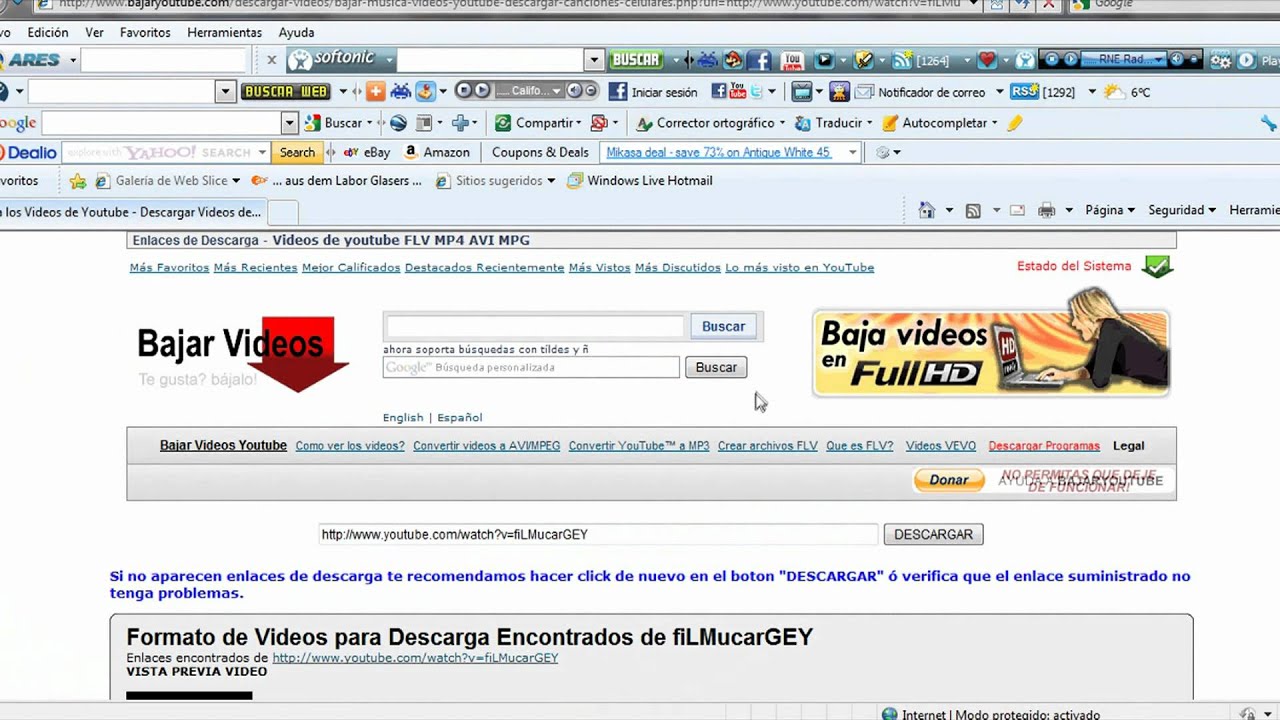Image resolution: width=1280 pixels, height=720 pixels.
Task: Click play button on the Califo radio player
Action: (482, 91)
